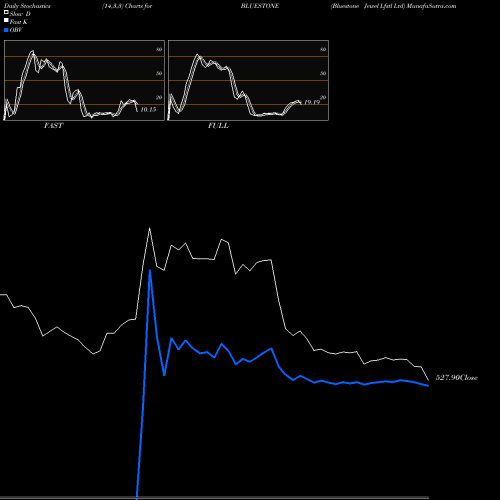The width and height of the screenshot is (500, 500).
Task: Click the 50 level label in FULL chart
Action: point(323,73)
